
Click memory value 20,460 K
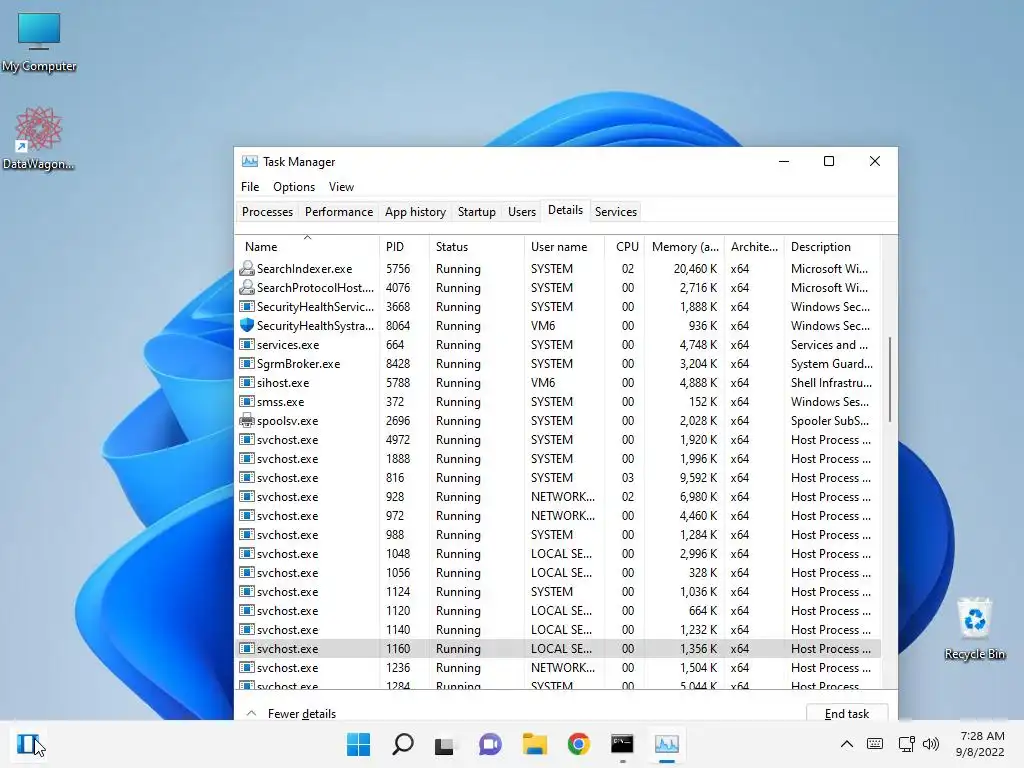[695, 268]
